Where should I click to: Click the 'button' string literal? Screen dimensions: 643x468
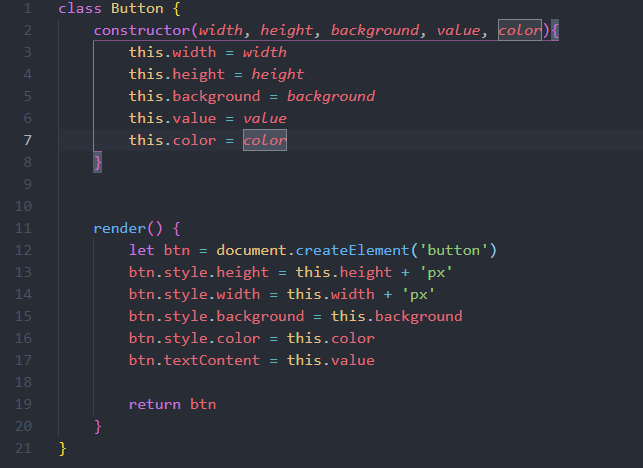(453, 250)
